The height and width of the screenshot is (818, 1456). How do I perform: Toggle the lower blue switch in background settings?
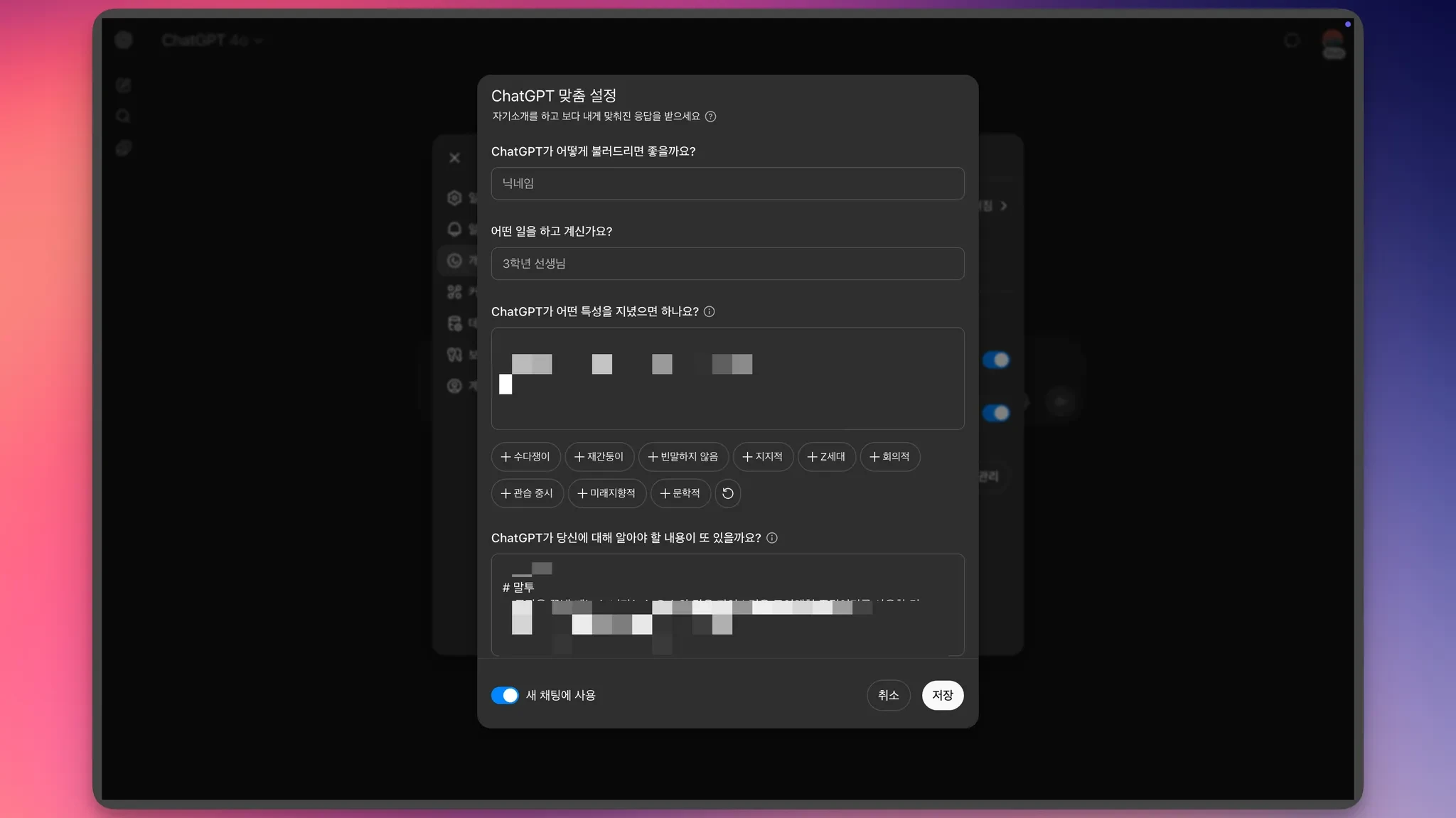click(996, 413)
